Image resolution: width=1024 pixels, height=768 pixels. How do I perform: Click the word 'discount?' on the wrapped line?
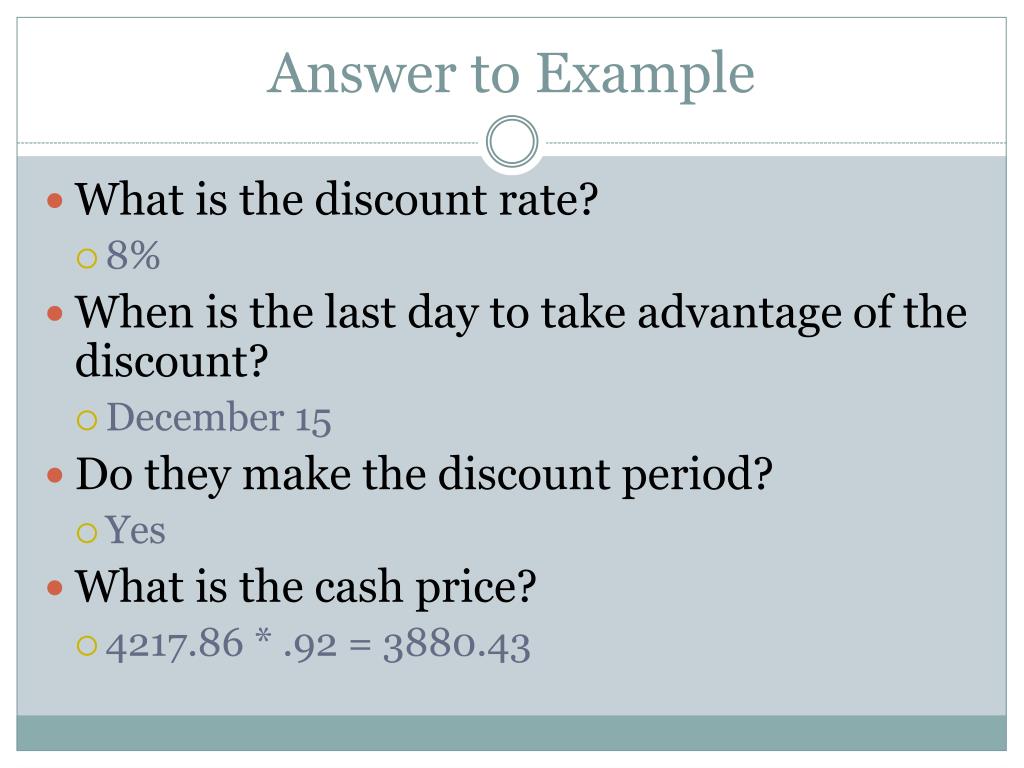tap(172, 360)
